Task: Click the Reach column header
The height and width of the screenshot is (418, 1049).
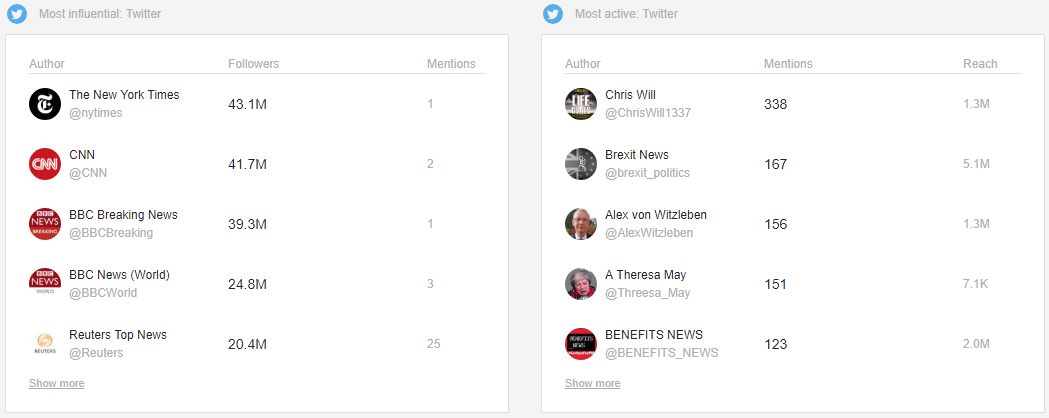Action: pyautogui.click(x=980, y=64)
